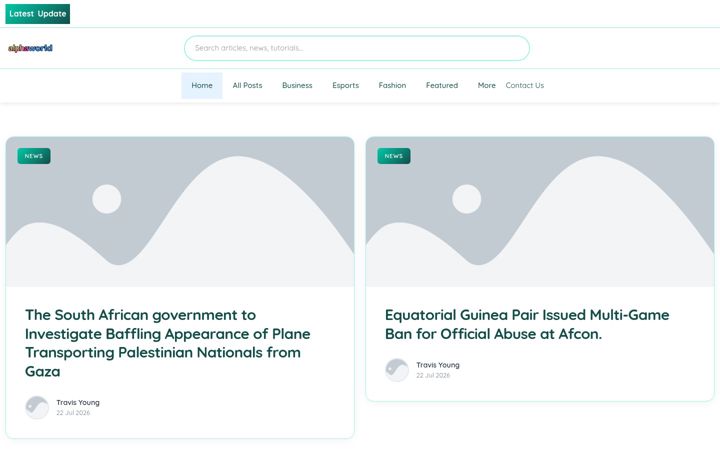
Task: Open Equatorial Guinea article thumbnail image
Action: [x=540, y=212]
